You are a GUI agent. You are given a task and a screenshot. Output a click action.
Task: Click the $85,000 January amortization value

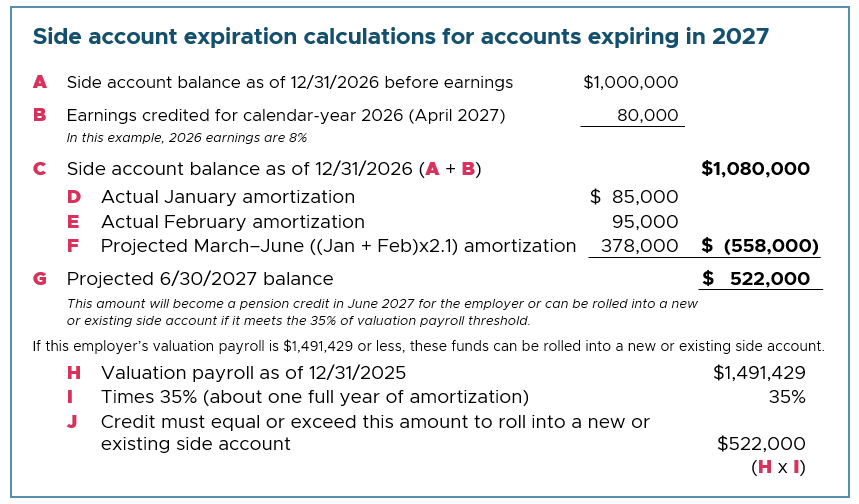(x=634, y=197)
